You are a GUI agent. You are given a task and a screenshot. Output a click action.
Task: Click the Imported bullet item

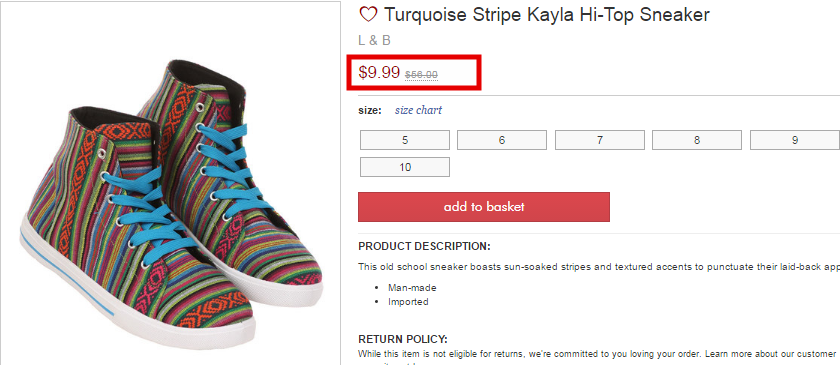pyautogui.click(x=408, y=302)
